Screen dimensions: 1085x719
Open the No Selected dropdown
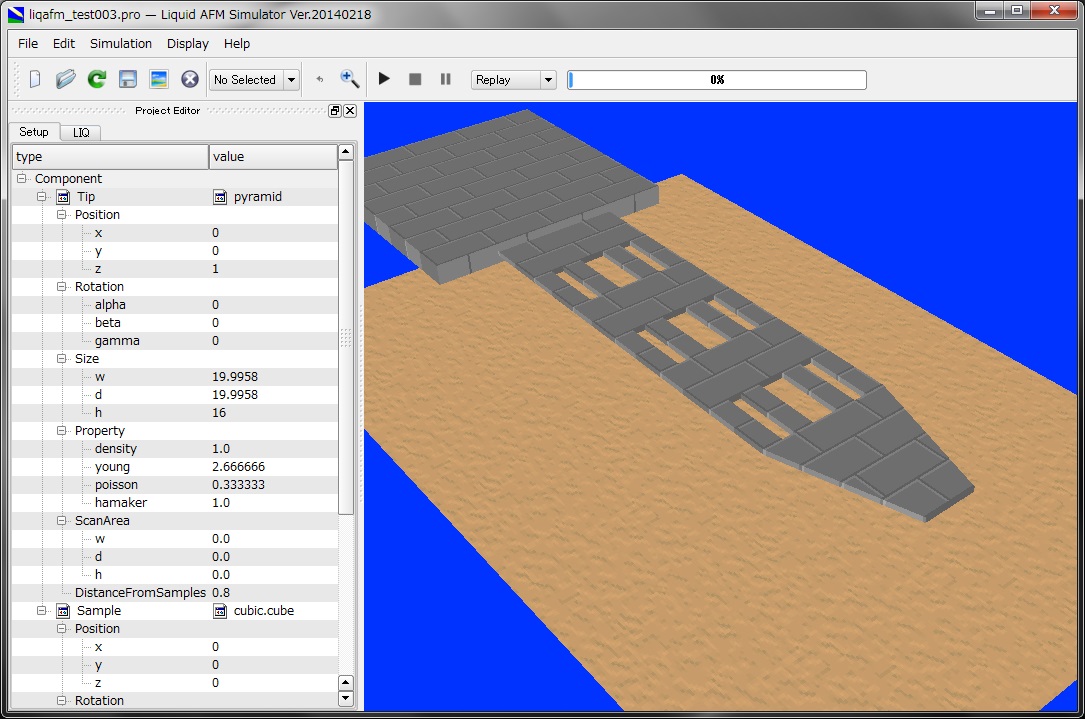click(x=291, y=80)
